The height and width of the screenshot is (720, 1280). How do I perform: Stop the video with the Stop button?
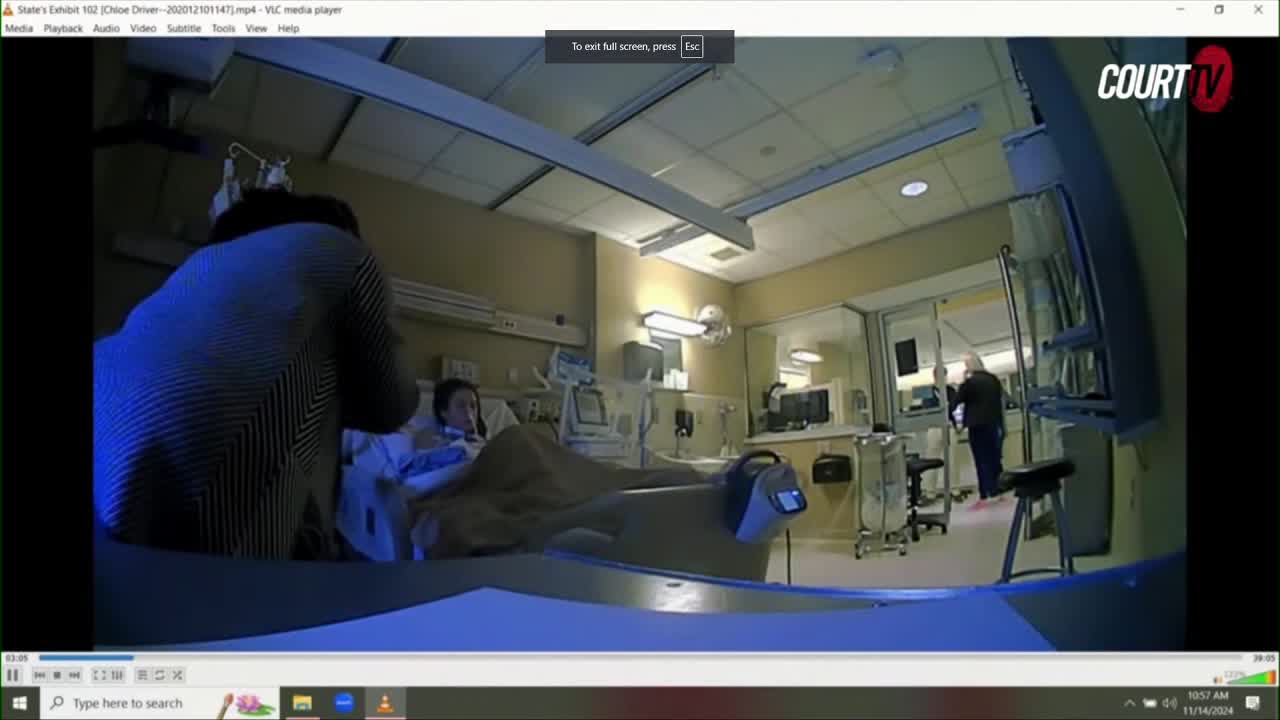(x=56, y=675)
